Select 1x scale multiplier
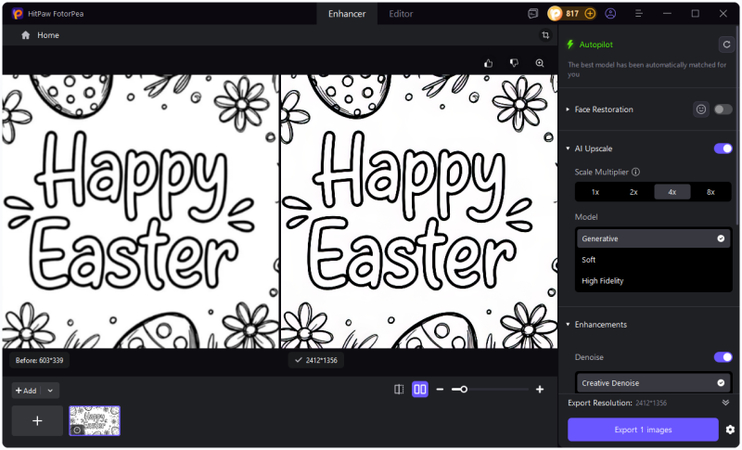742x450 pixels. [x=595, y=192]
